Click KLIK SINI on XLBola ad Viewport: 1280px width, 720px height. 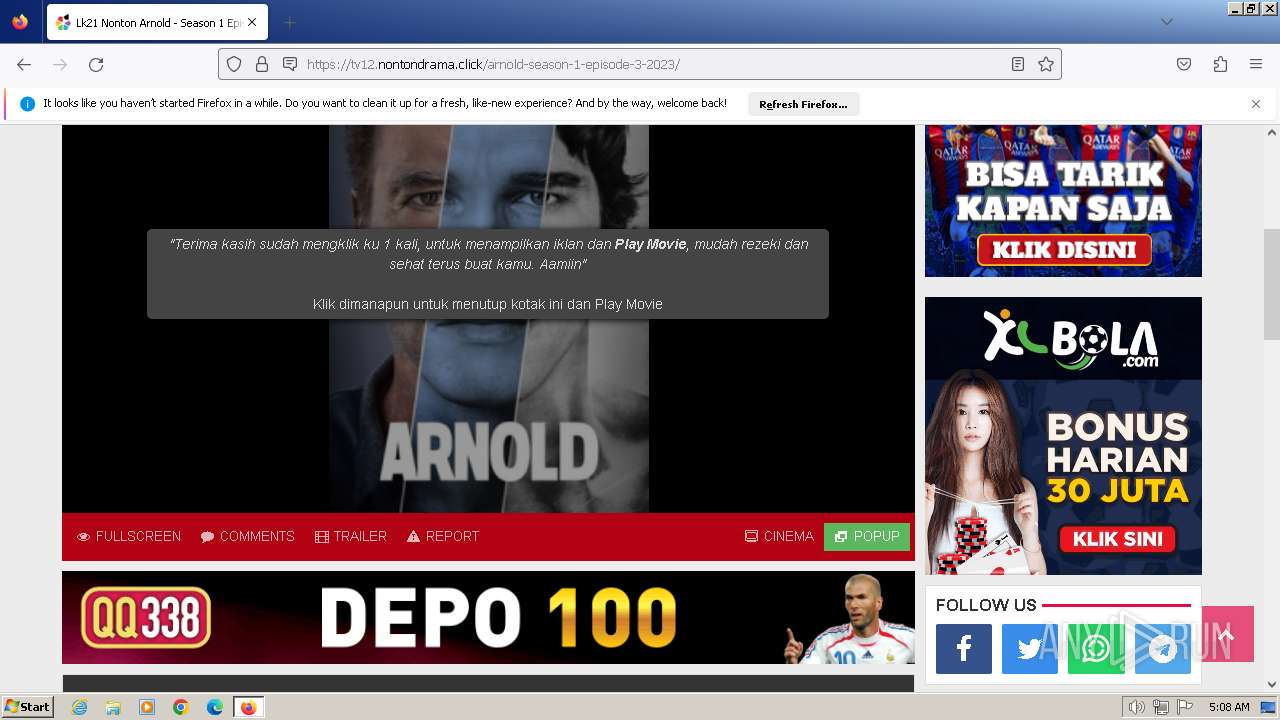(1117, 539)
